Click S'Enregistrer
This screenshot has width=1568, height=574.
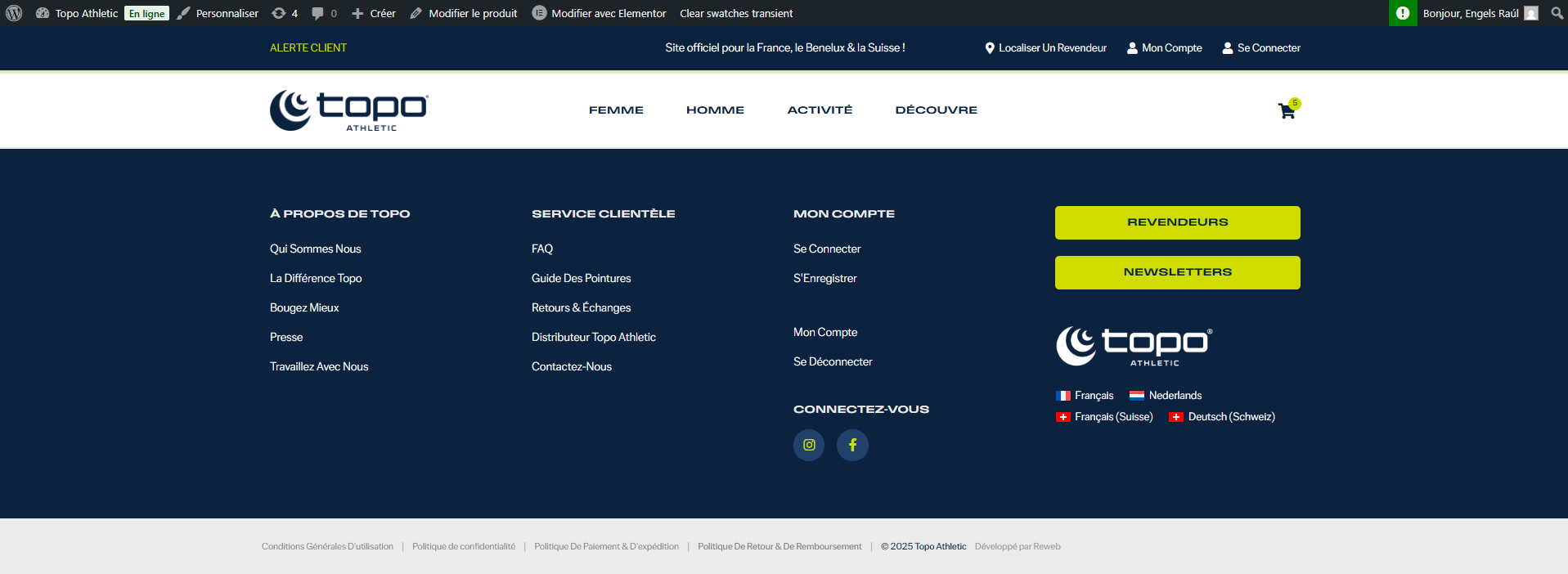(825, 278)
